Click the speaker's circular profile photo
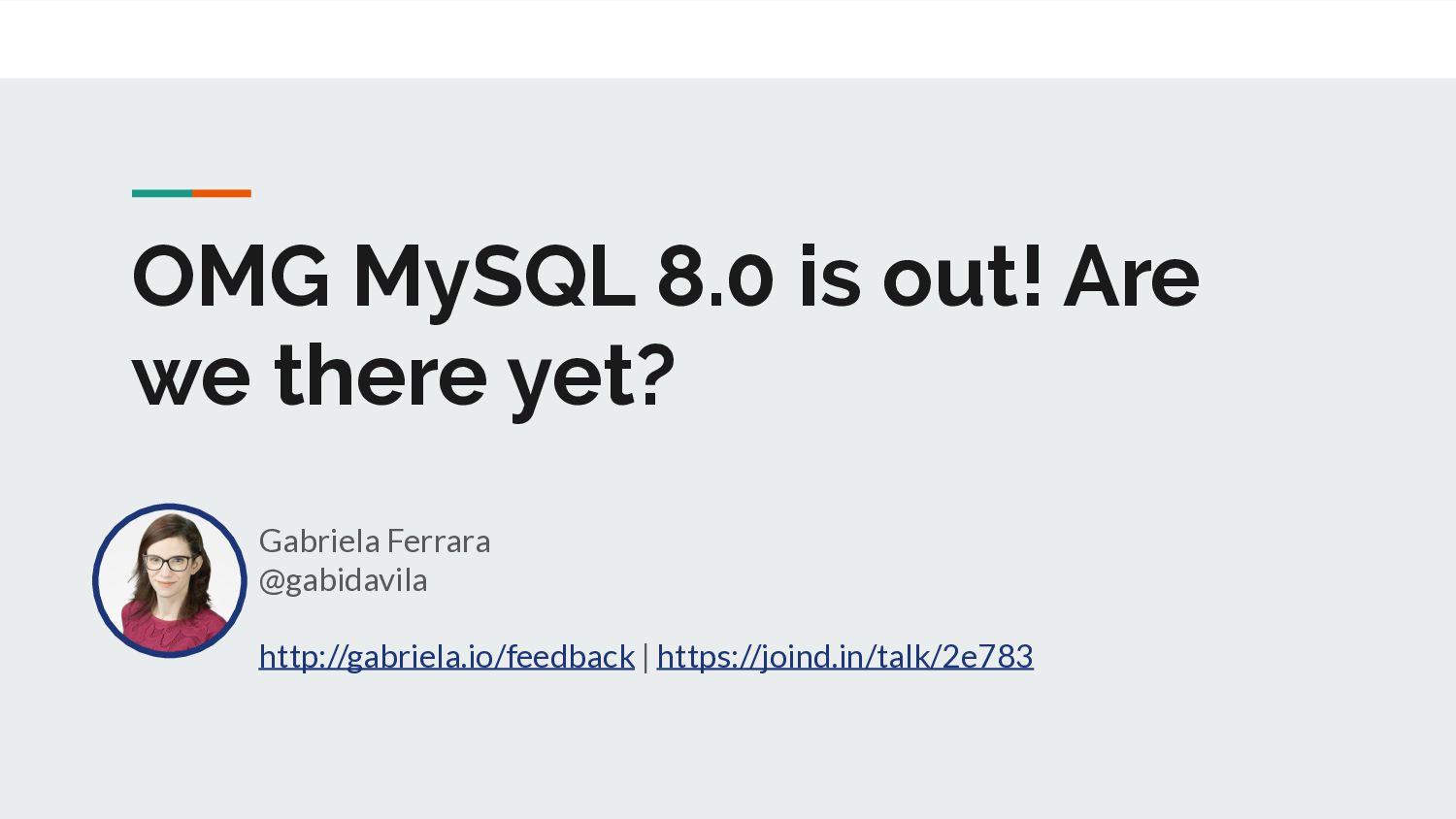This screenshot has height=819, width=1456. pos(170,580)
